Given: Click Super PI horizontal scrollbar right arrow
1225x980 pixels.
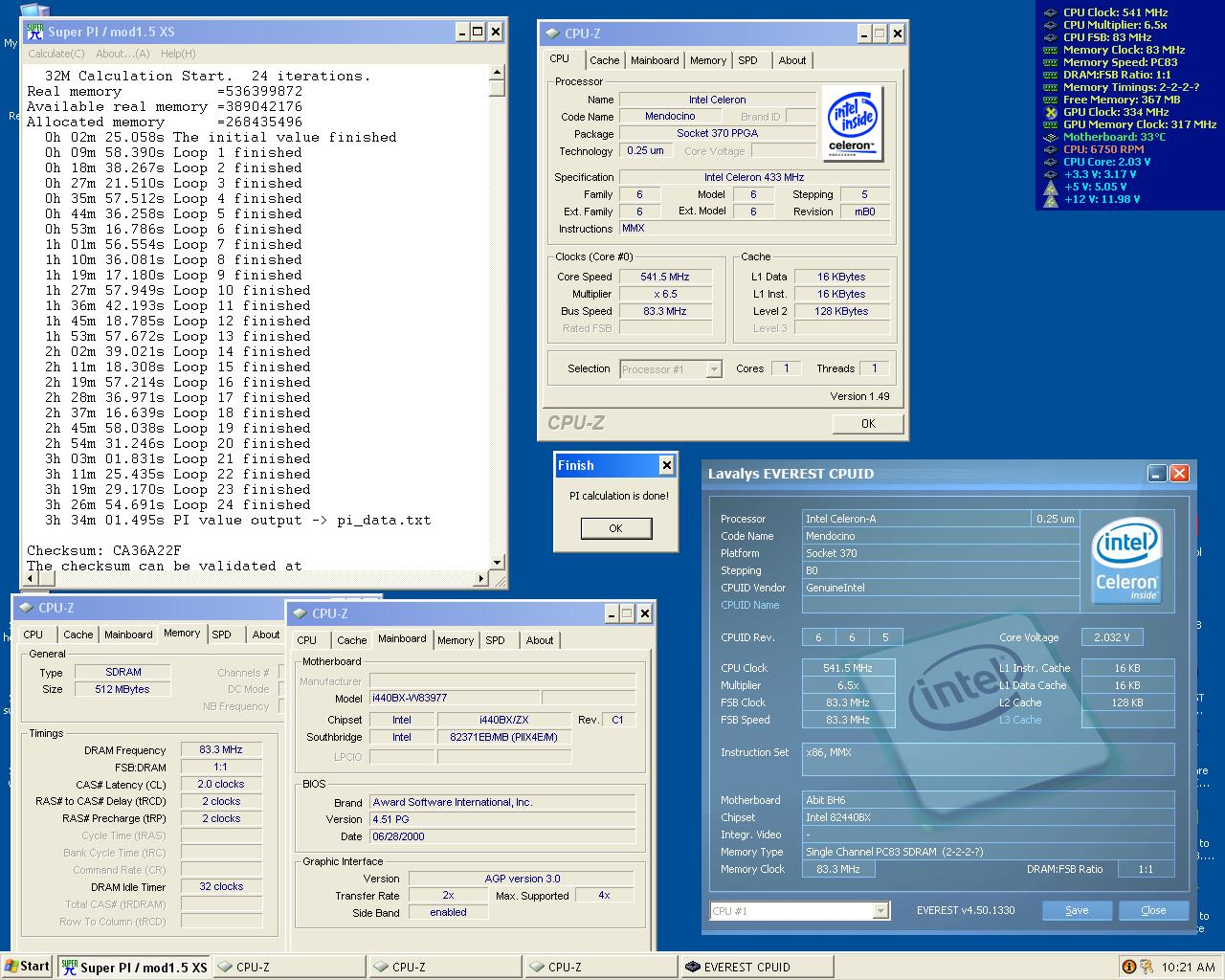Looking at the screenshot, I should (x=481, y=577).
